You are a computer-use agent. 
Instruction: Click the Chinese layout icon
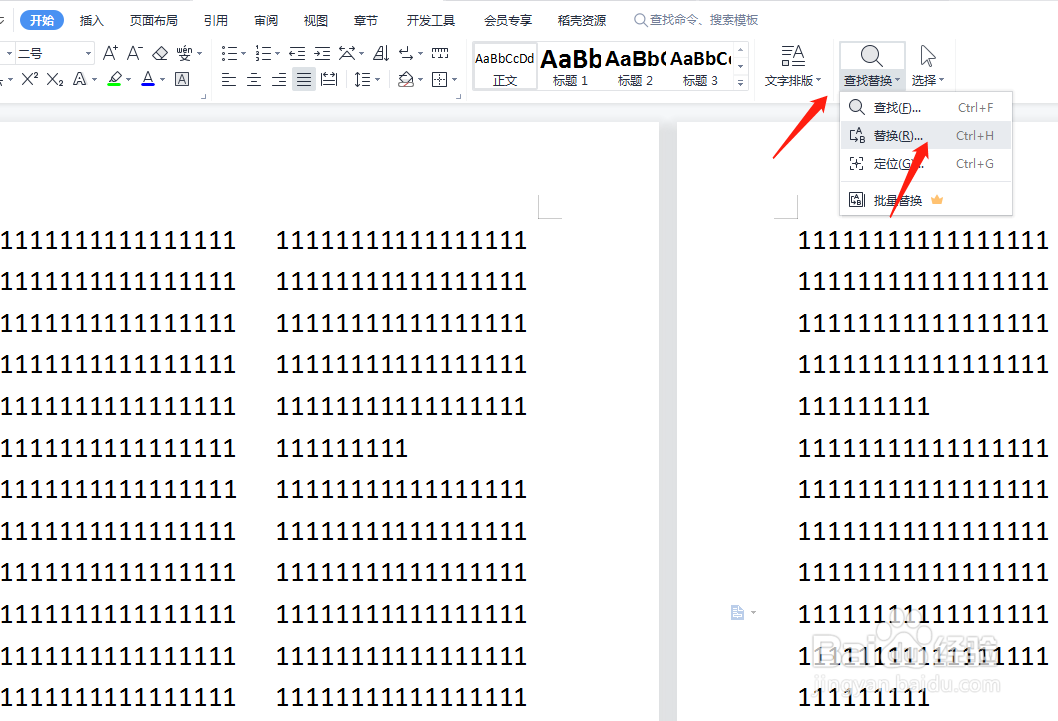[347, 53]
